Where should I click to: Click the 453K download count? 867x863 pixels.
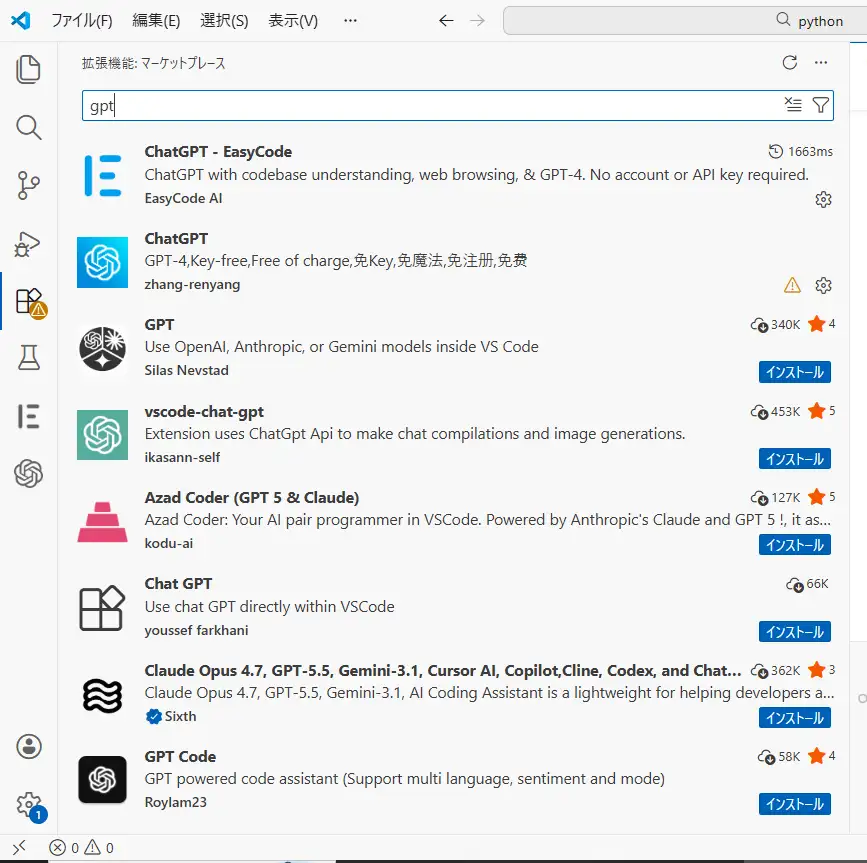tap(785, 411)
